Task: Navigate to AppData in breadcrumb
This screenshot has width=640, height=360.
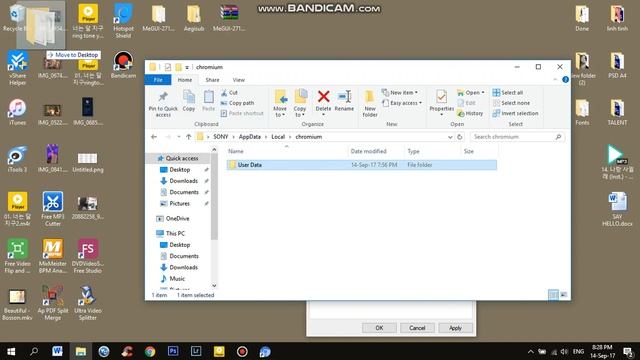Action: click(x=249, y=137)
